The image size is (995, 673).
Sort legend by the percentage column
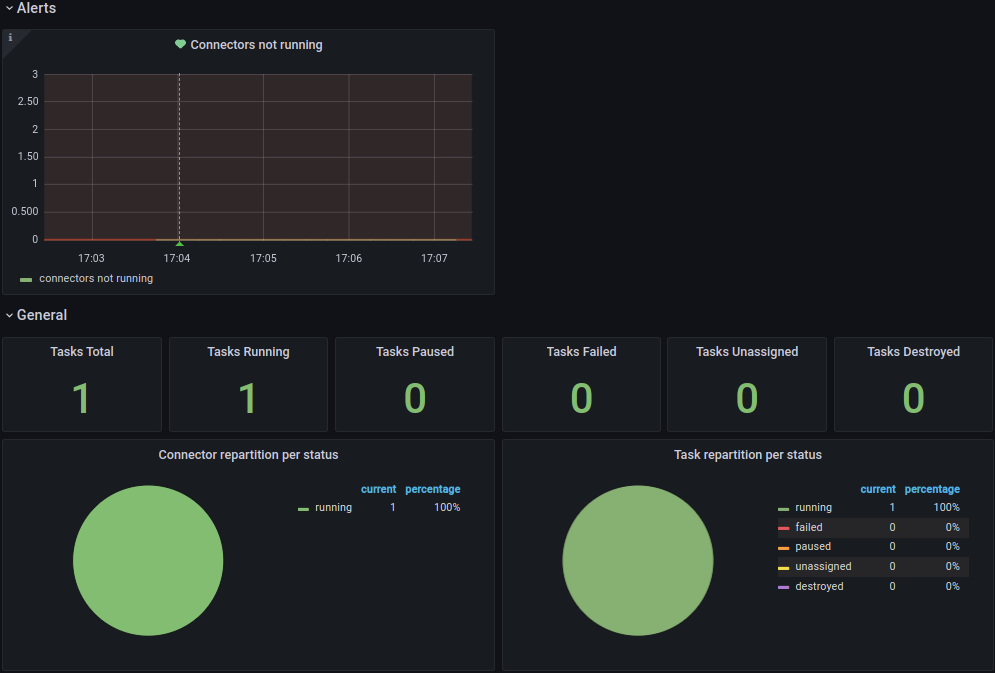932,489
